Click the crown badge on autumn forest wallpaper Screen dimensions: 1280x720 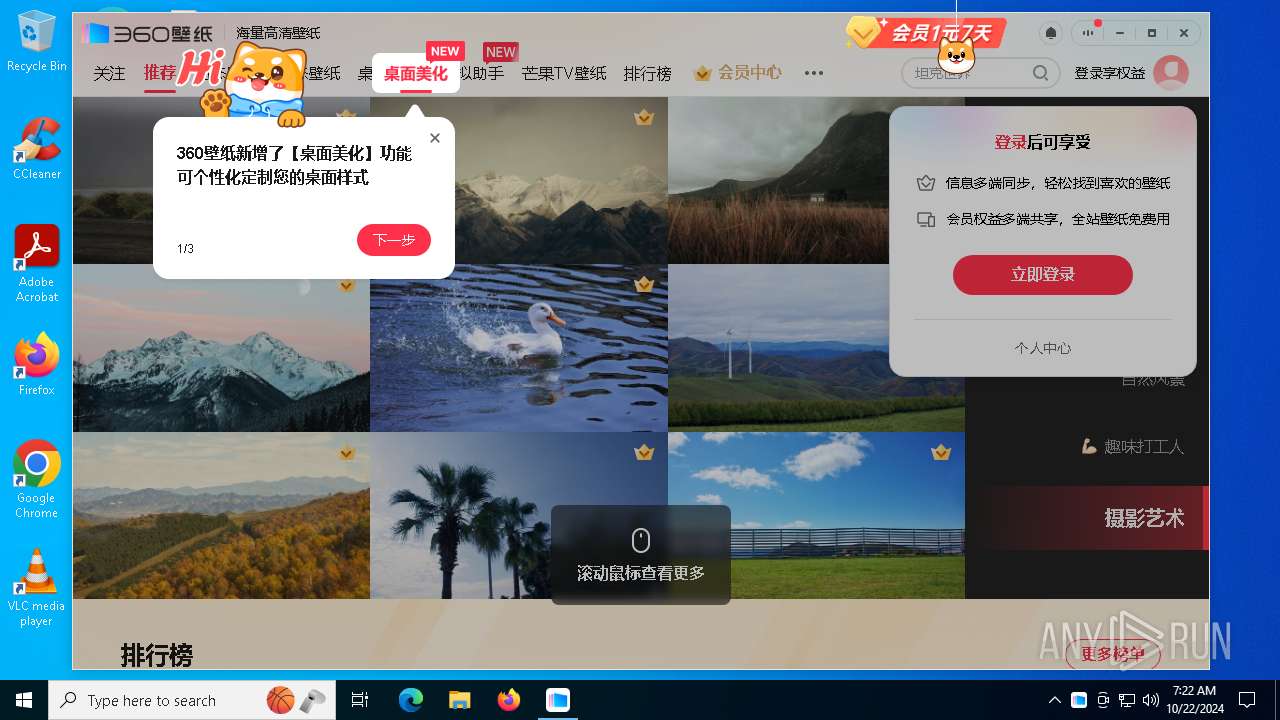click(x=346, y=453)
